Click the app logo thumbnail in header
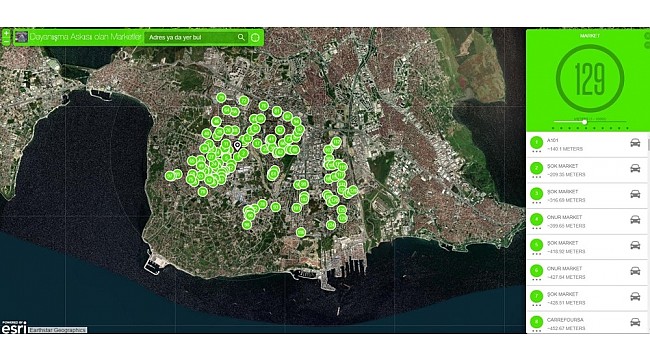The height and width of the screenshot is (360, 650). (x=22, y=37)
